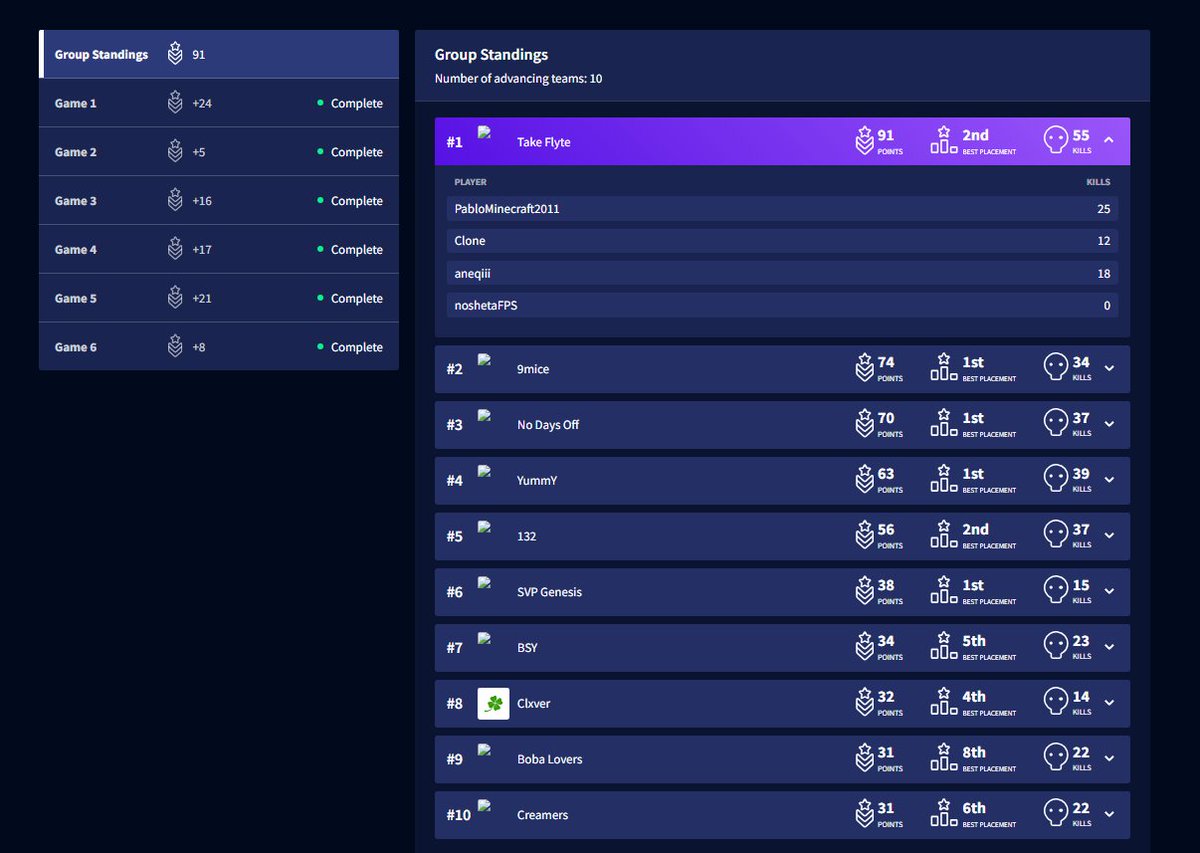Click the KILLS column header in player table

click(1098, 182)
